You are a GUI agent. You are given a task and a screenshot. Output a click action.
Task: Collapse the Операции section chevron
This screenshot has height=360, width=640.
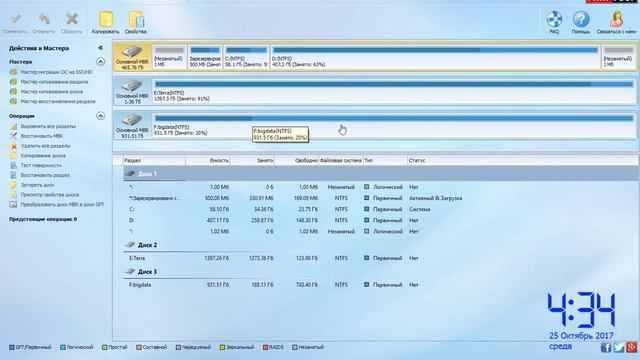click(x=100, y=116)
